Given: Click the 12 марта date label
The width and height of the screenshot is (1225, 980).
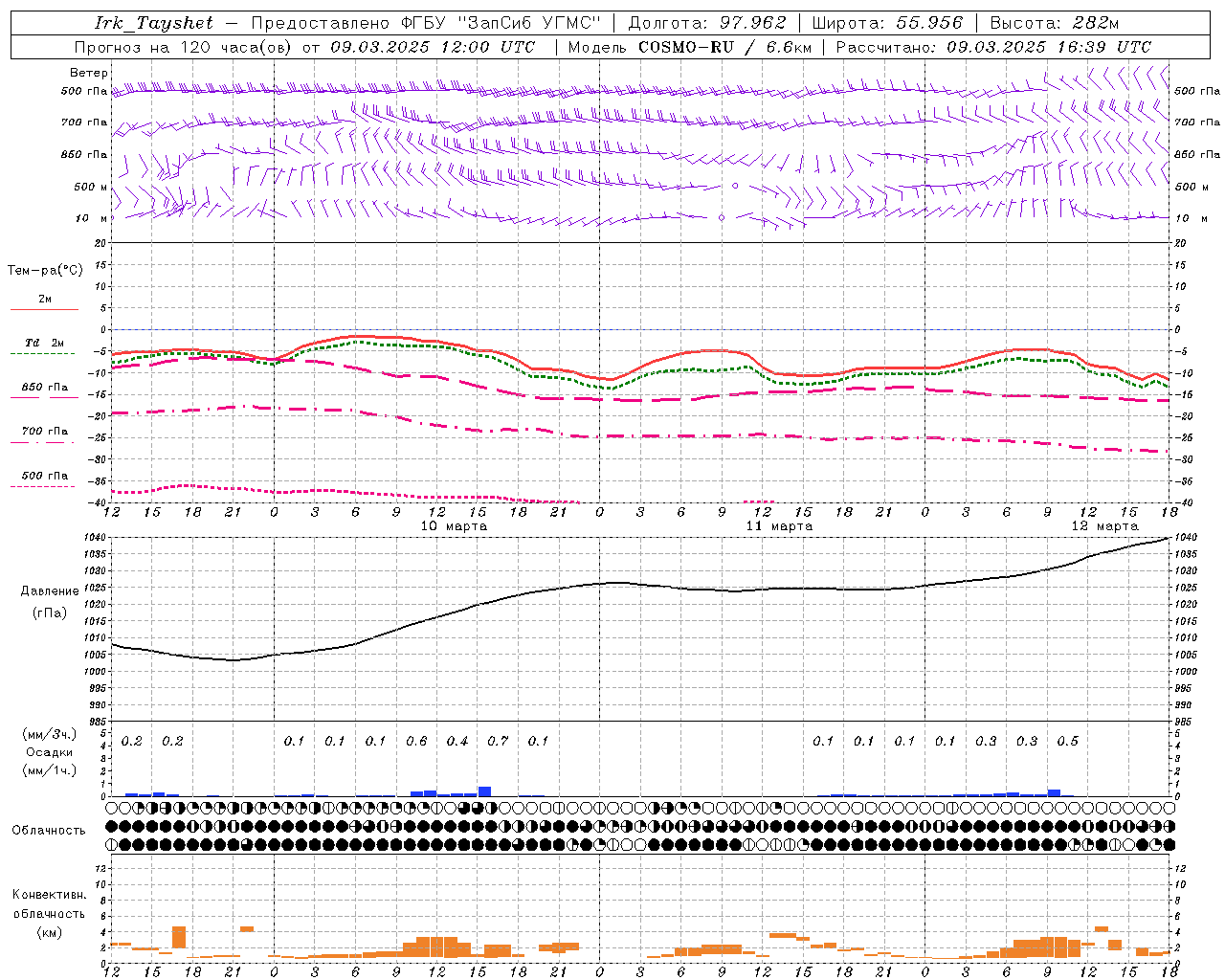Looking at the screenshot, I should pyautogui.click(x=1104, y=525).
